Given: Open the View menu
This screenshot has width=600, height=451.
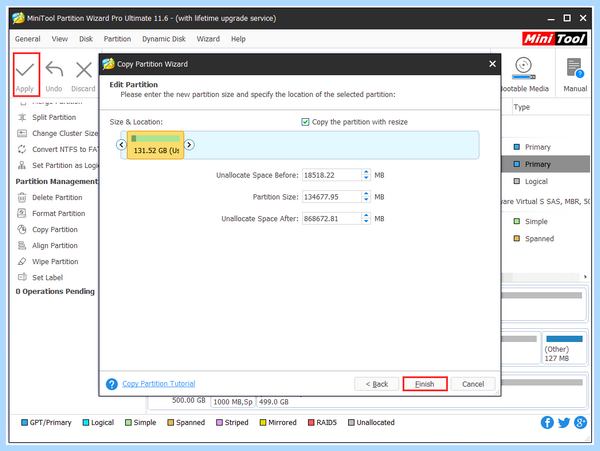Looking at the screenshot, I should tap(60, 39).
